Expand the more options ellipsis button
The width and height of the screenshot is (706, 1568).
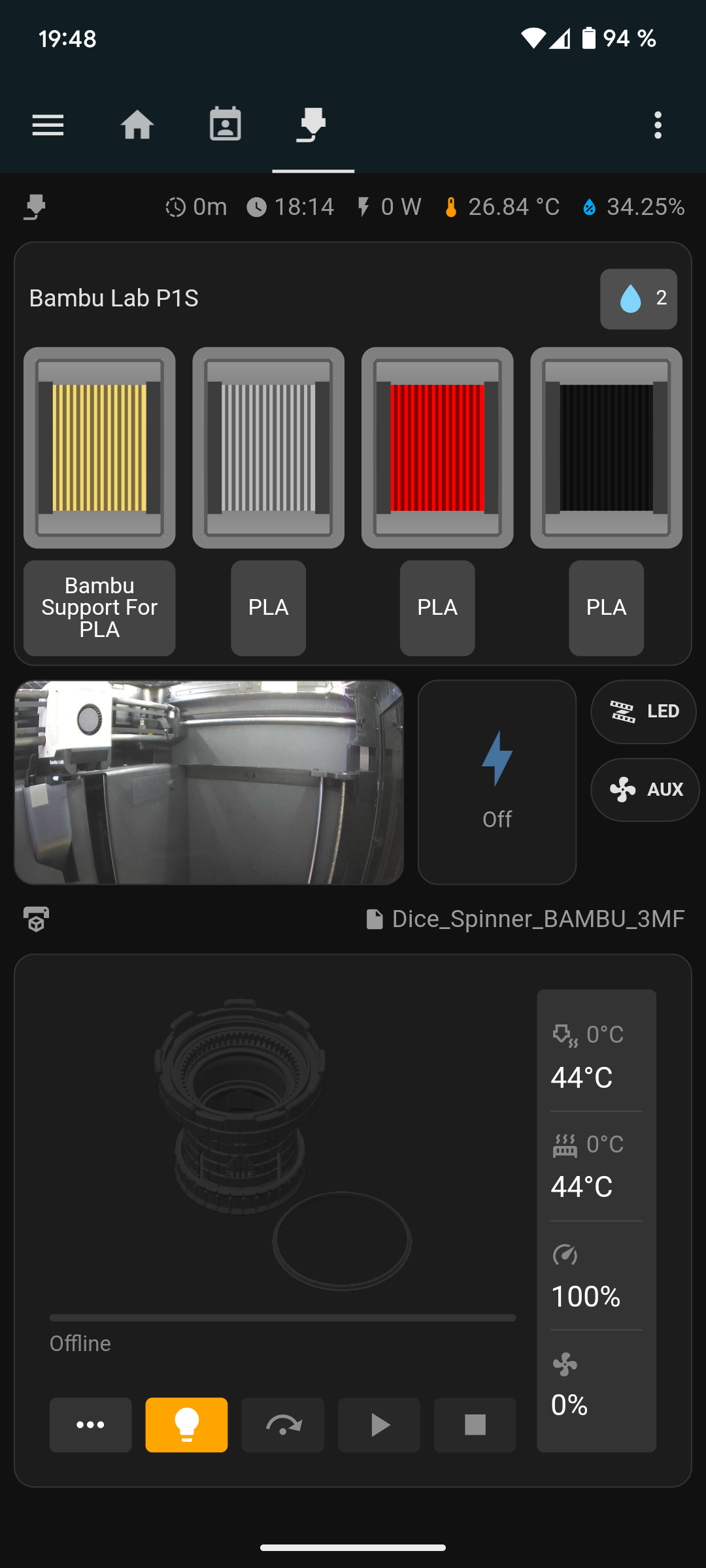90,1425
